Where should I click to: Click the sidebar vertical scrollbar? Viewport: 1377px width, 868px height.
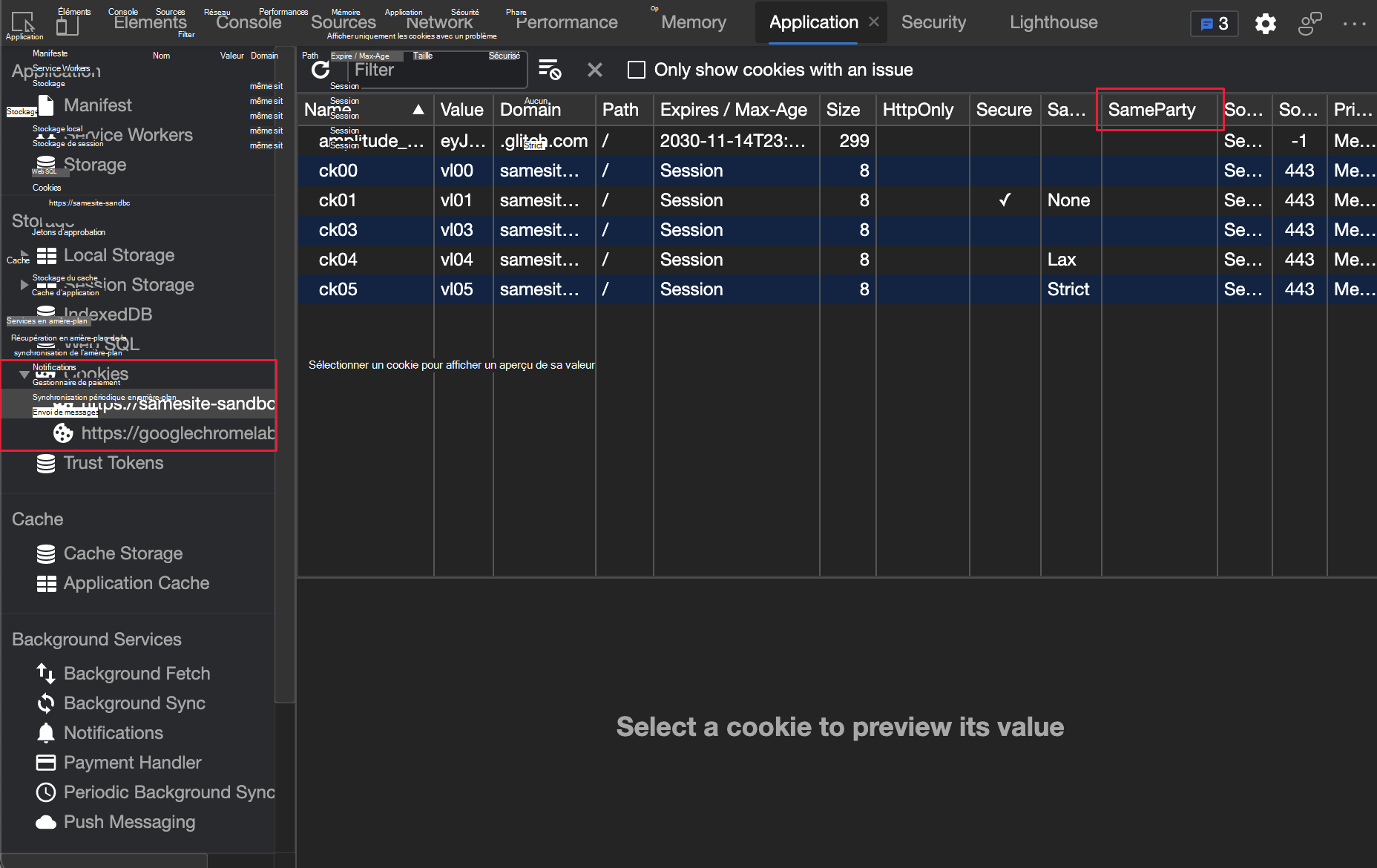pyautogui.click(x=284, y=375)
